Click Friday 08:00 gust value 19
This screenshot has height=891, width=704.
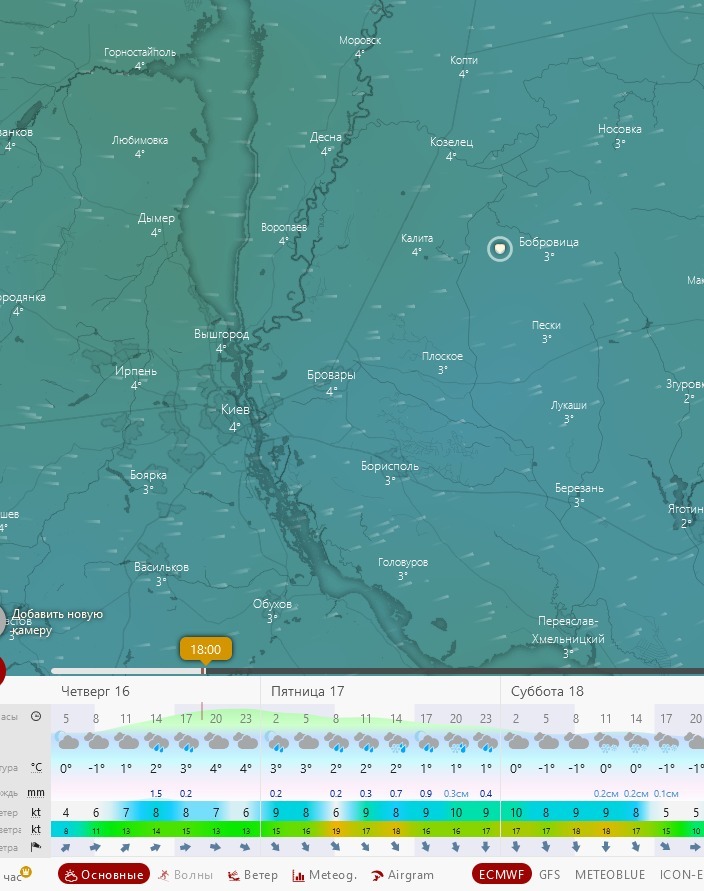click(x=336, y=831)
